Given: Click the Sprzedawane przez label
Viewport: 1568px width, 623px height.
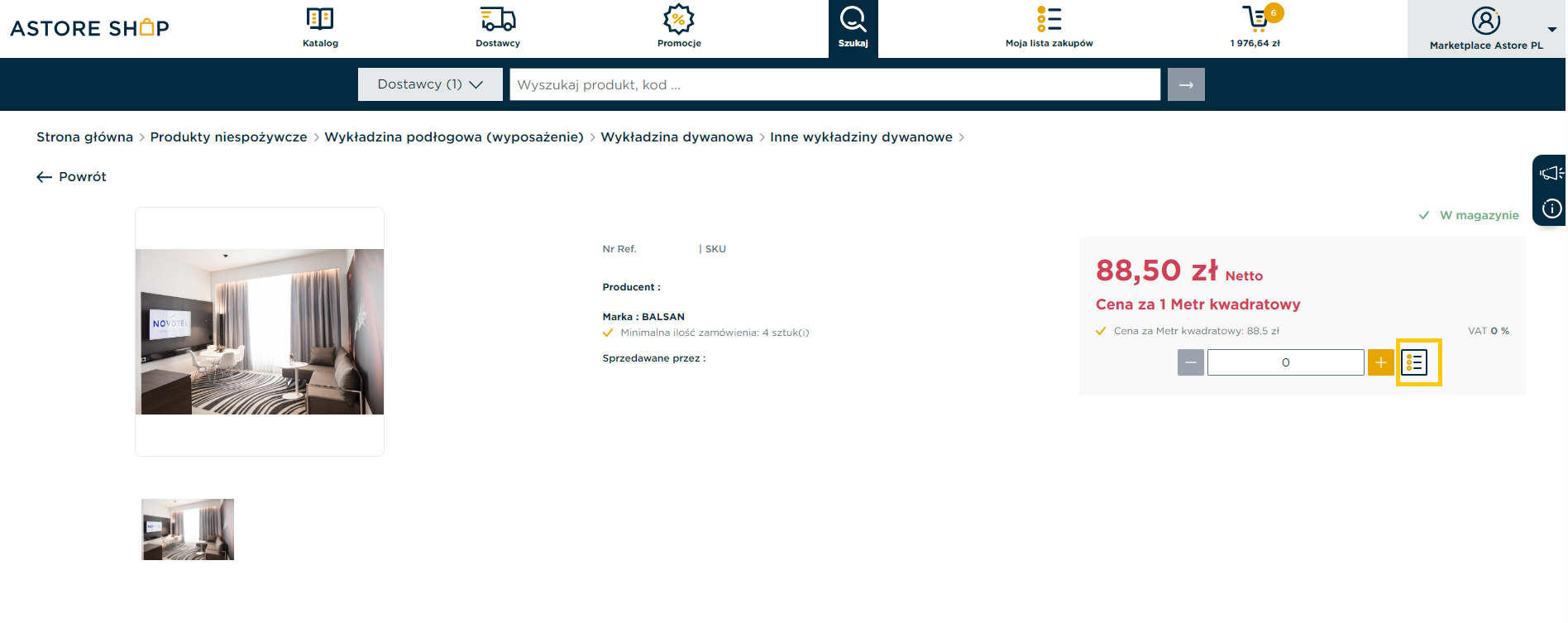Looking at the screenshot, I should point(654,358).
